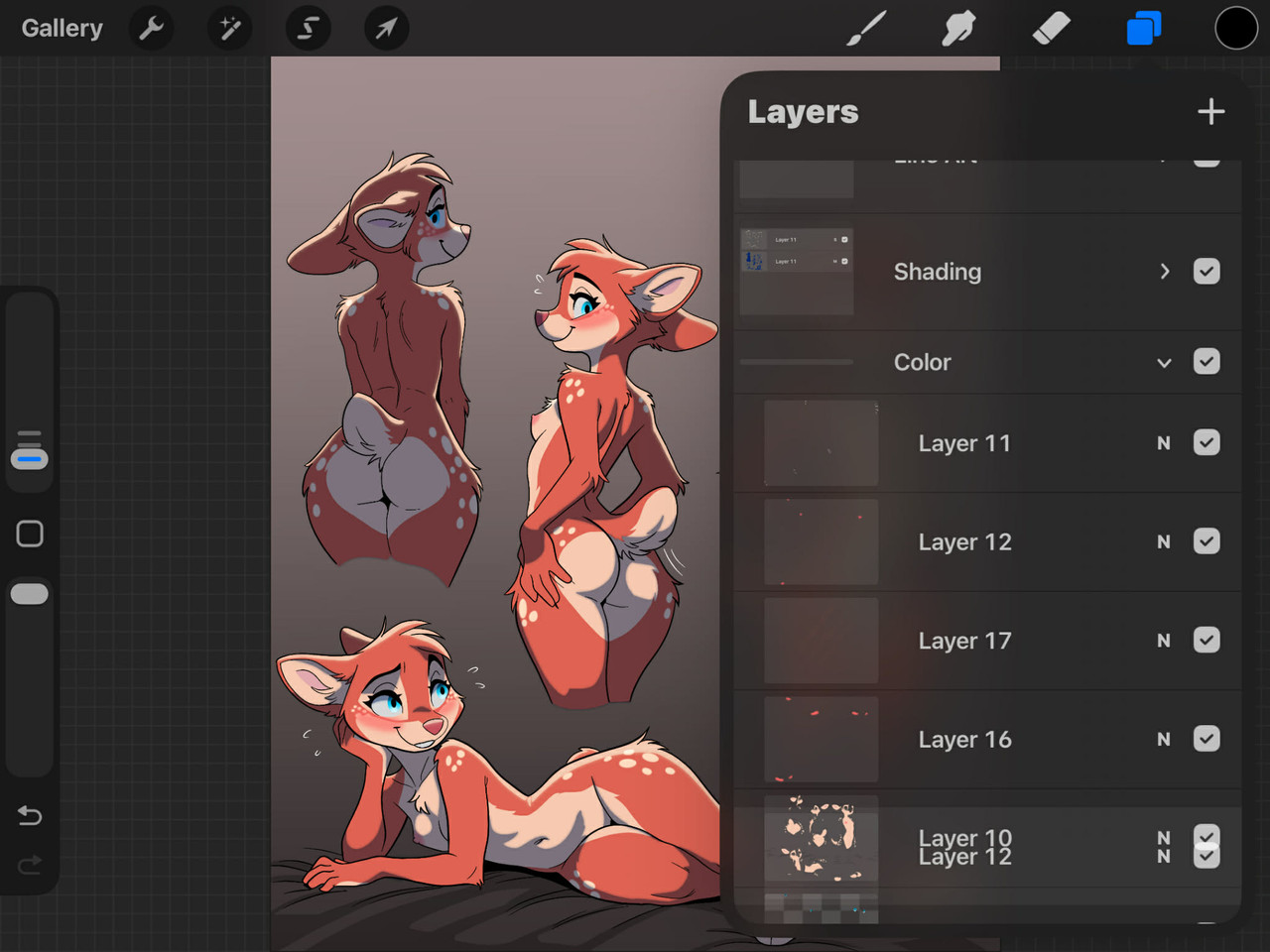Select the Layer 16 thumbnail
Image resolution: width=1270 pixels, height=952 pixels.
point(822,739)
